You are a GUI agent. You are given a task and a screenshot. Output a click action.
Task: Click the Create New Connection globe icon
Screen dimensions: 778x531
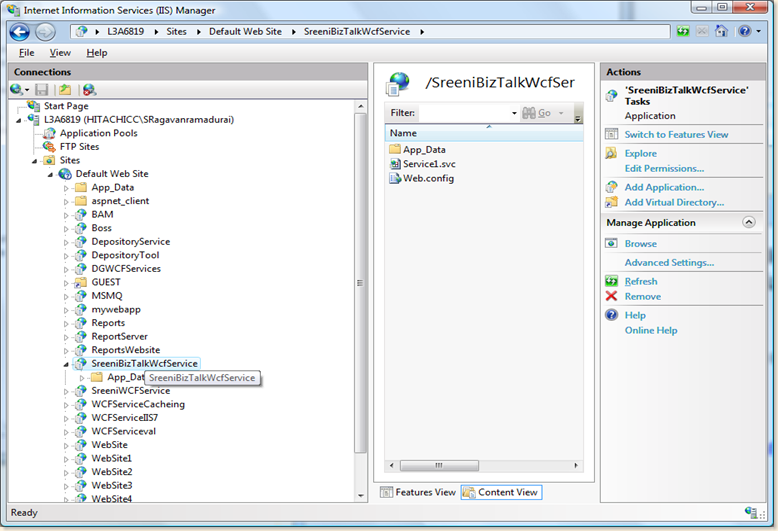click(x=16, y=89)
